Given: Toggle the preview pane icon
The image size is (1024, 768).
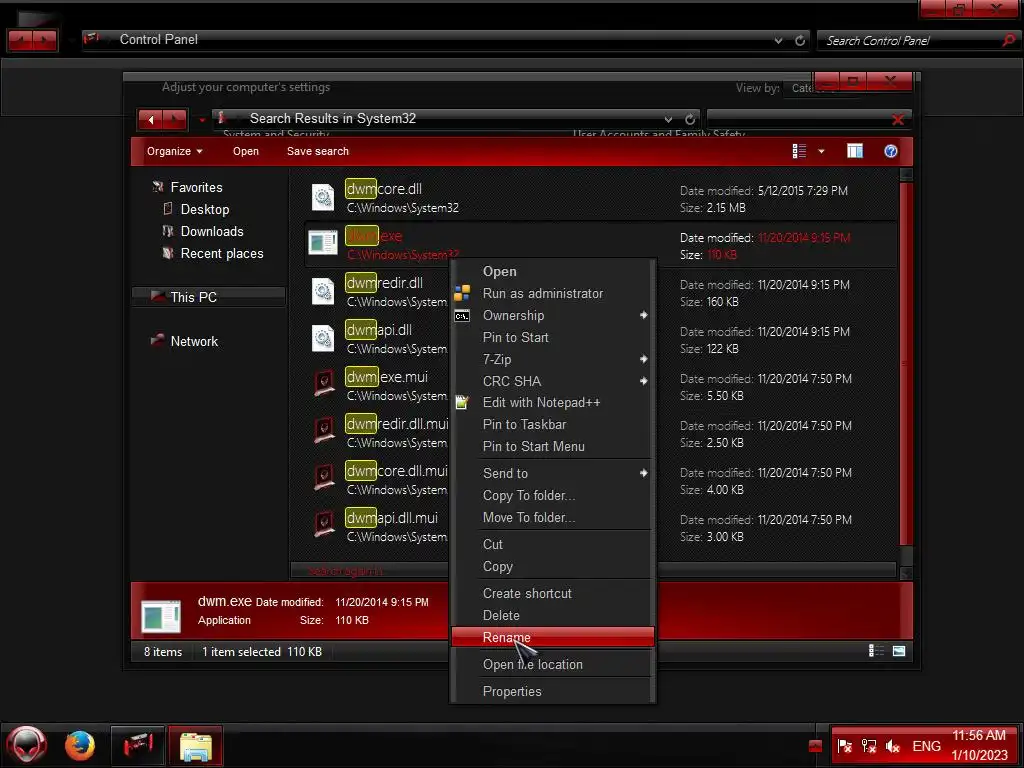Looking at the screenshot, I should [x=855, y=151].
